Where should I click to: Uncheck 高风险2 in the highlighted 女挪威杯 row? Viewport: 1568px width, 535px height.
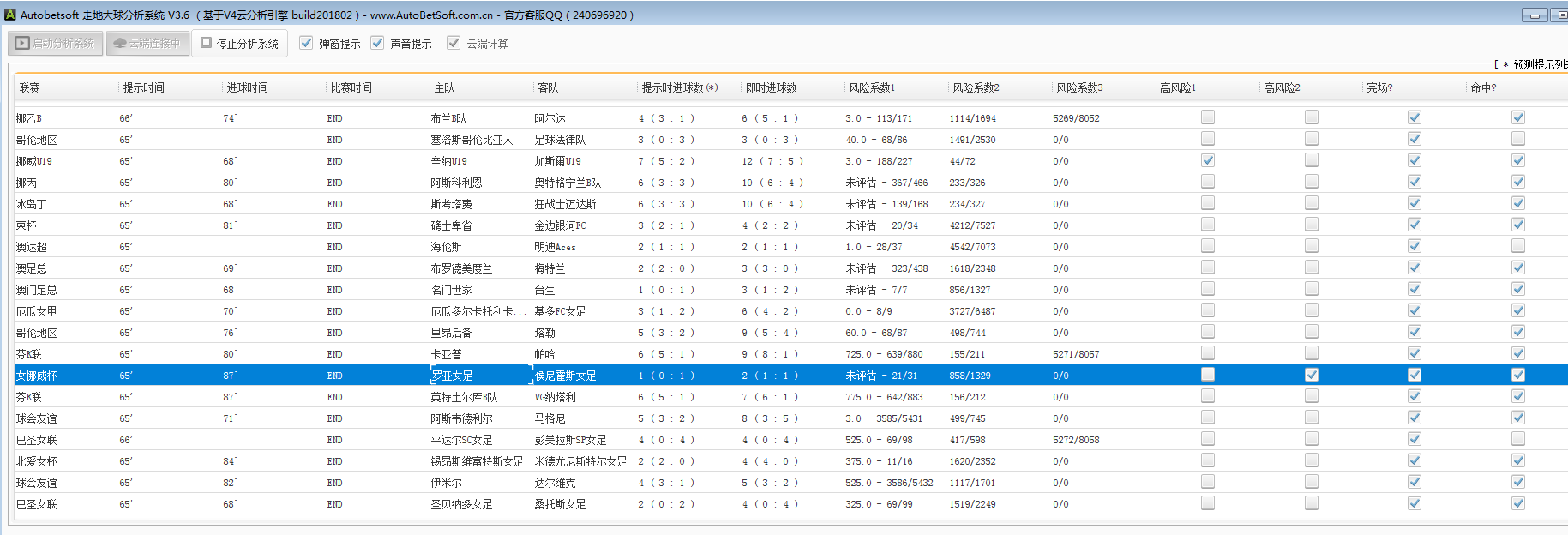coord(1312,375)
